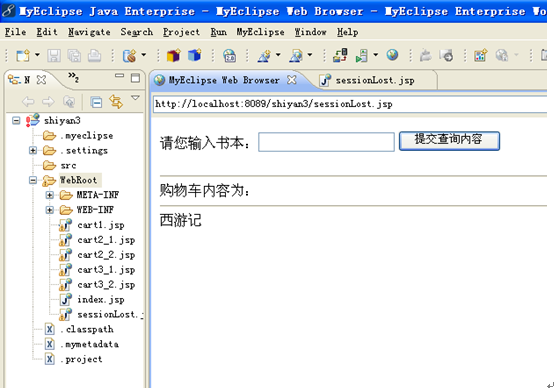The image size is (557, 388).
Task: Click the book name input field
Action: [x=326, y=142]
